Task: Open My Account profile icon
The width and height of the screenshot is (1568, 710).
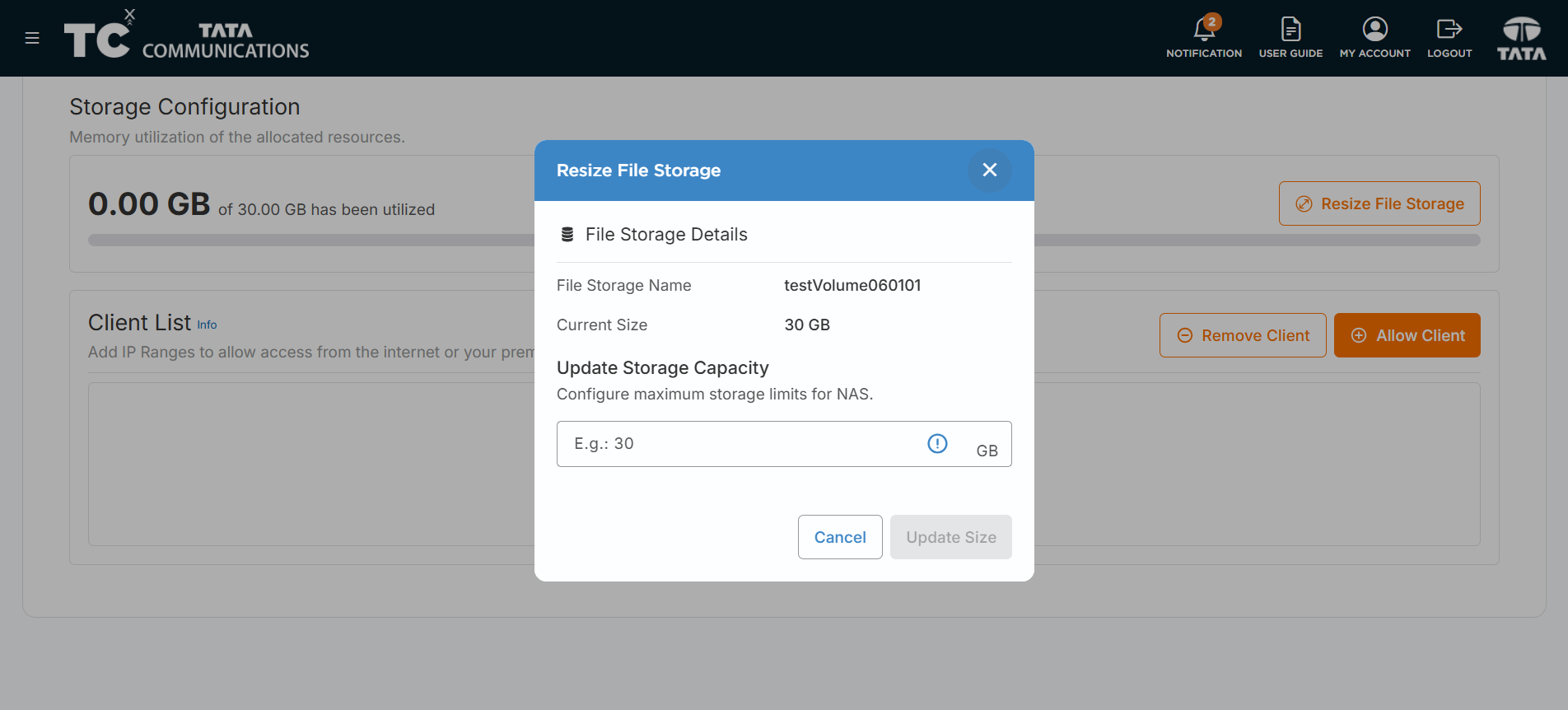Action: 1374,38
